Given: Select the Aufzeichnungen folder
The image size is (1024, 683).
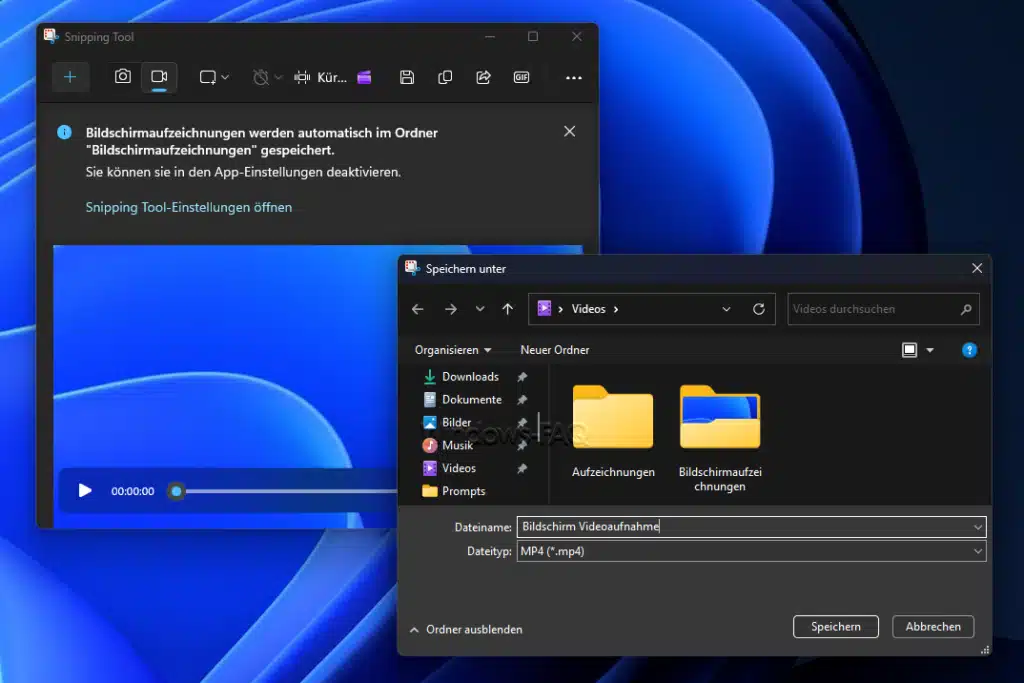Looking at the screenshot, I should (613, 432).
